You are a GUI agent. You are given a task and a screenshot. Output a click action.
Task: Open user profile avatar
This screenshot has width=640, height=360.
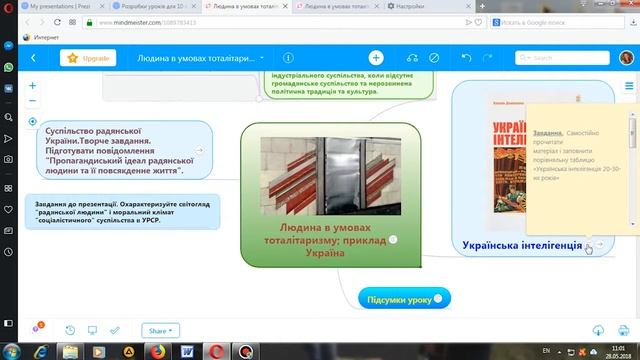[x=627, y=58]
